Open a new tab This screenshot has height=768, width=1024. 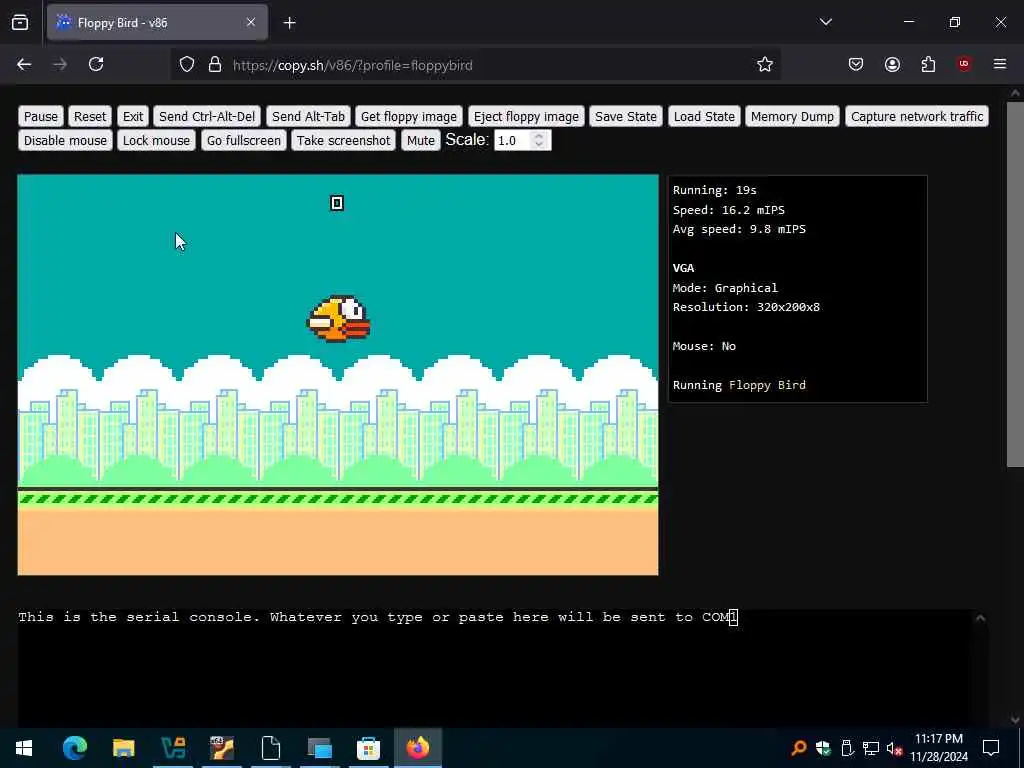(290, 23)
